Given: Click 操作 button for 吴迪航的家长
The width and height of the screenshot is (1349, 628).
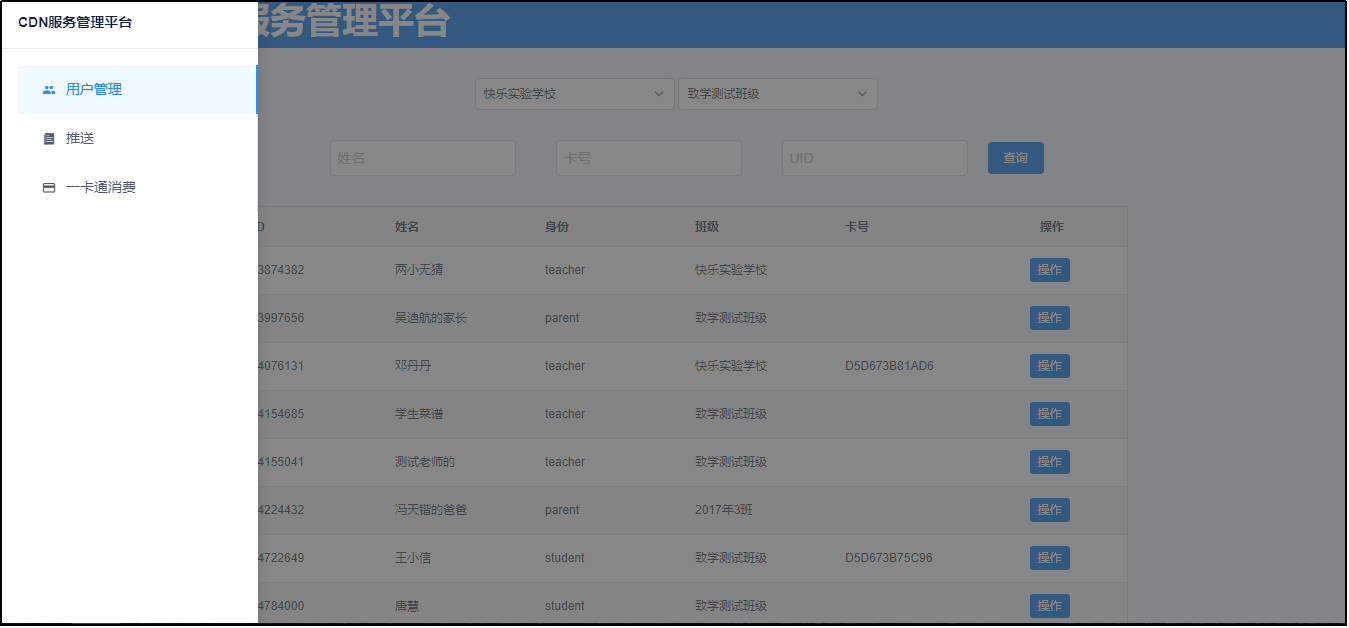Looking at the screenshot, I should pyautogui.click(x=1049, y=318).
